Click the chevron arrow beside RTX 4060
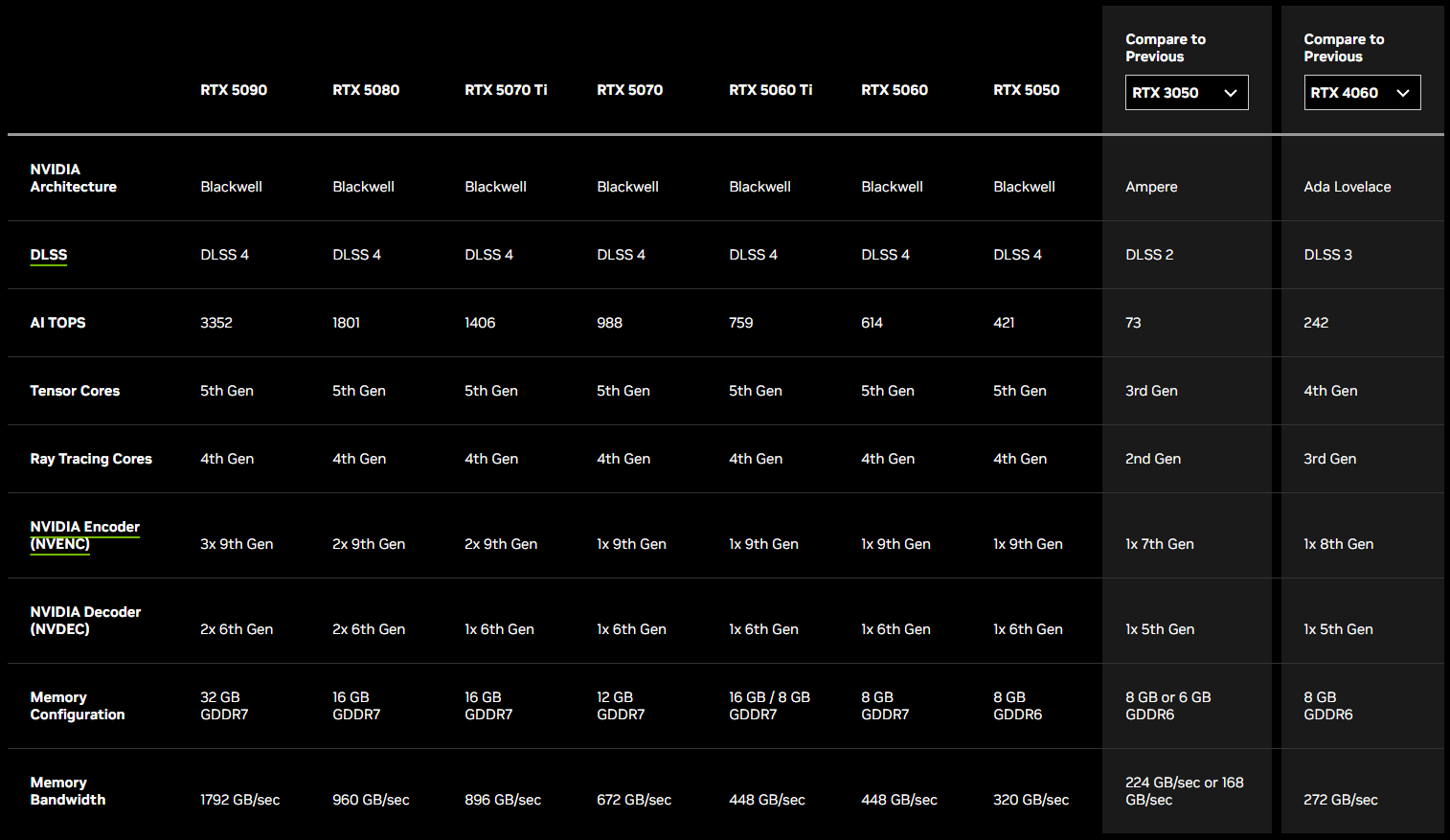The width and height of the screenshot is (1450, 840). pyautogui.click(x=1403, y=93)
